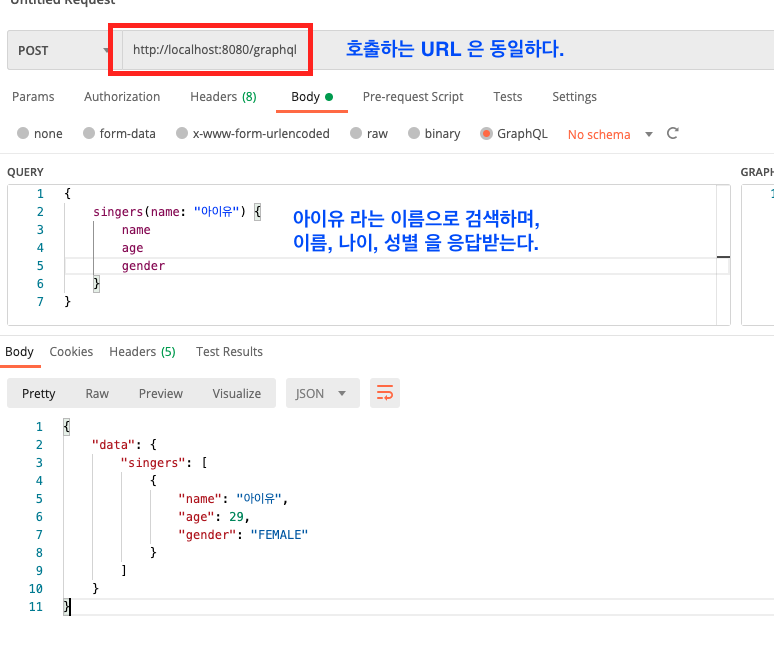
Task: Click the query editor scrollbar marker
Action: pyautogui.click(x=723, y=257)
